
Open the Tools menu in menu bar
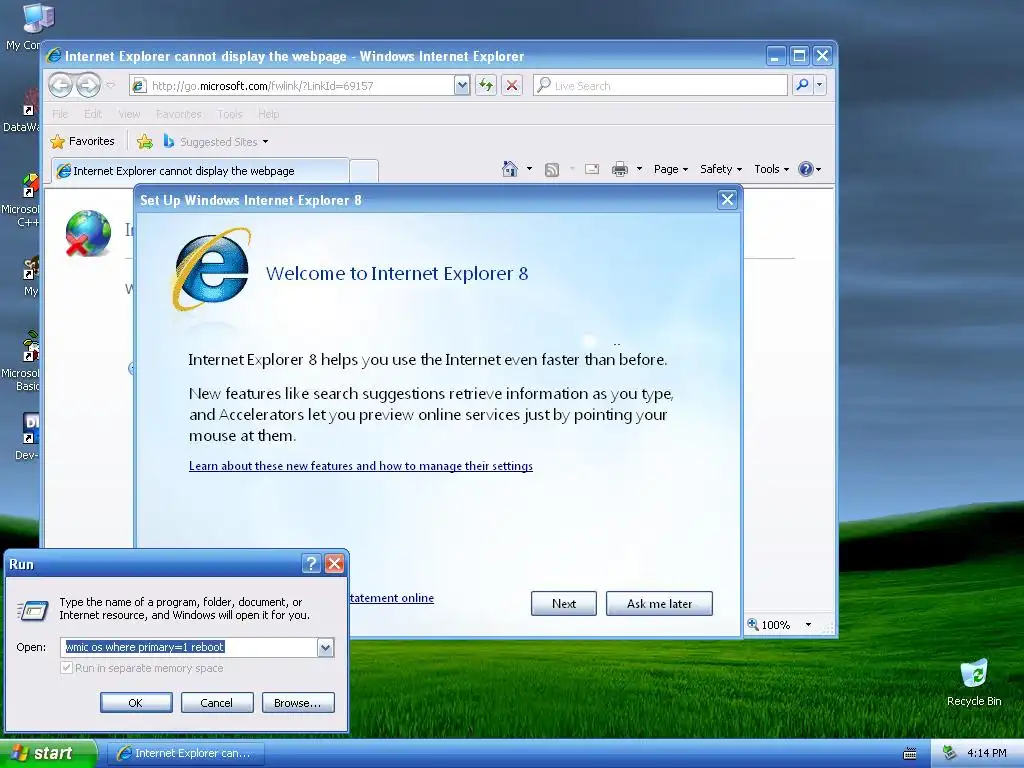[230, 114]
